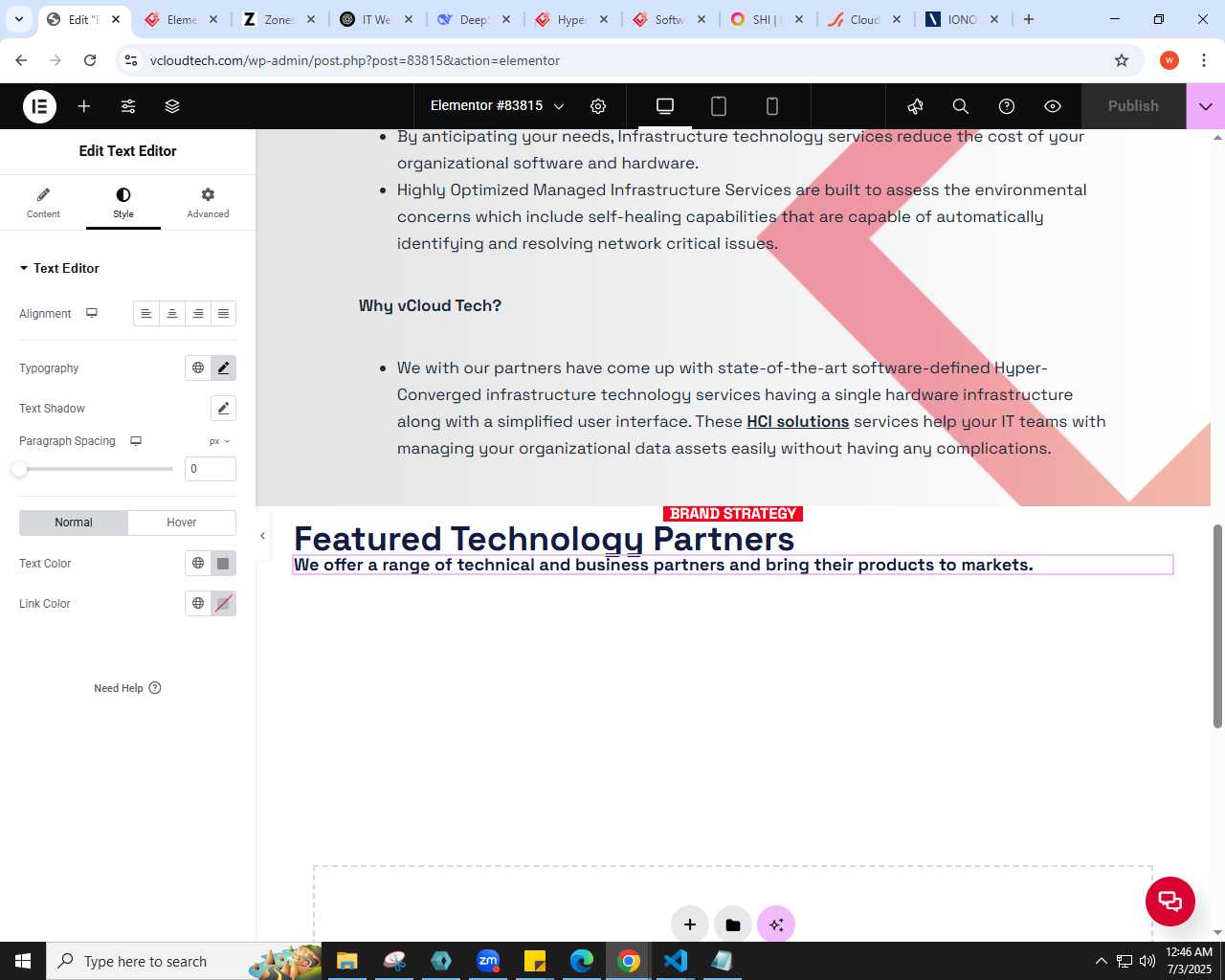The image size is (1225, 980).
Task: Click the disabled Publish button
Action: pos(1133,106)
